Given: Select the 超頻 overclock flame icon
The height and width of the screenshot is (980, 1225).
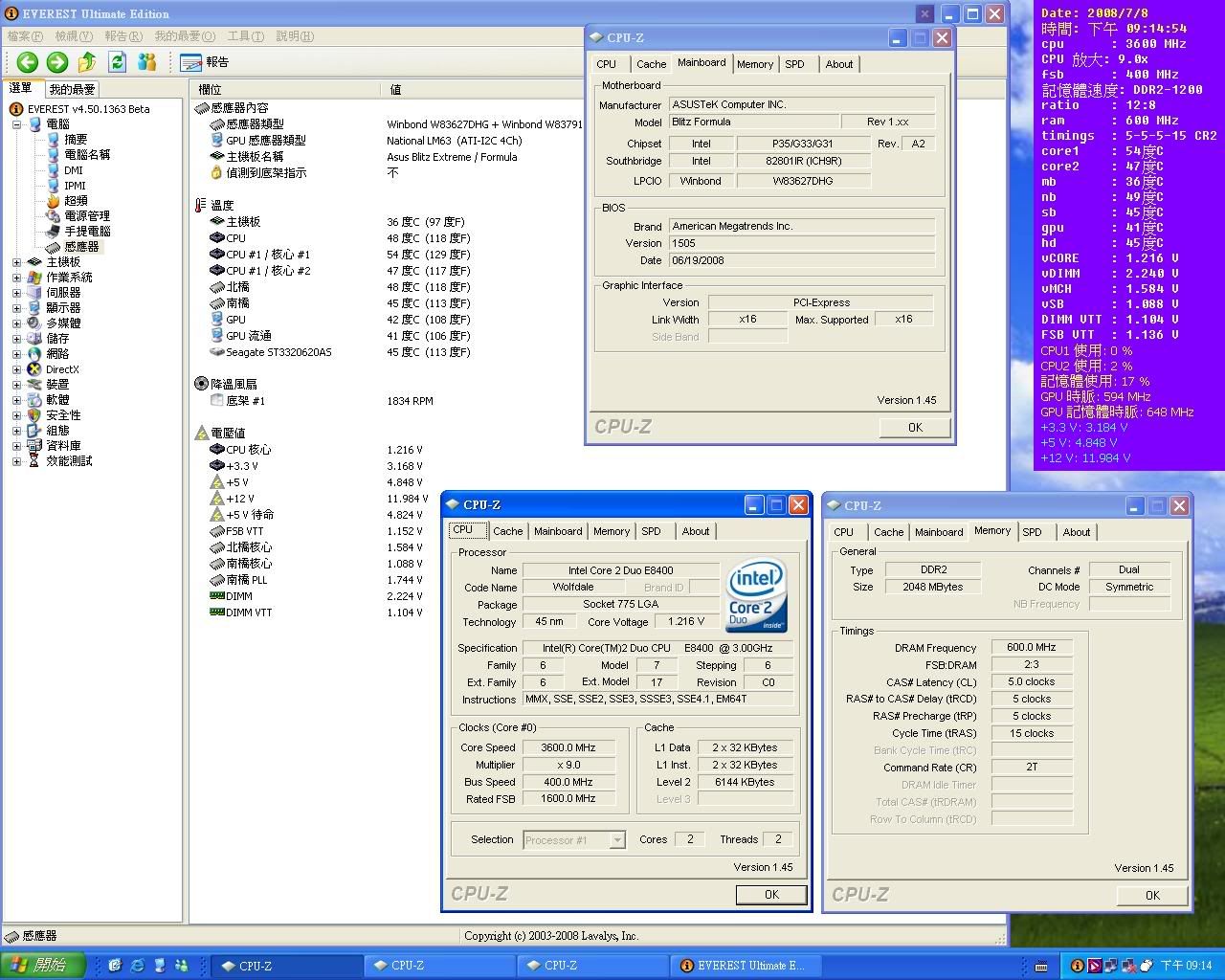Looking at the screenshot, I should click(x=53, y=201).
